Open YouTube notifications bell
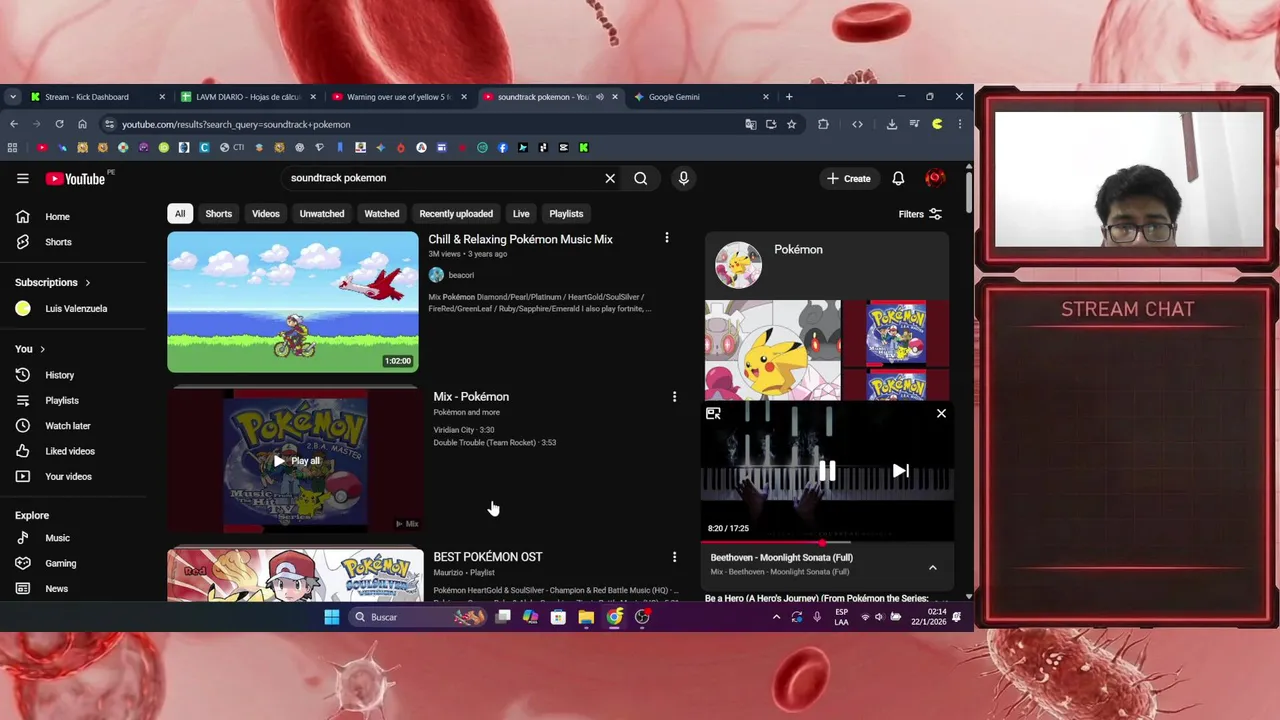 point(898,178)
